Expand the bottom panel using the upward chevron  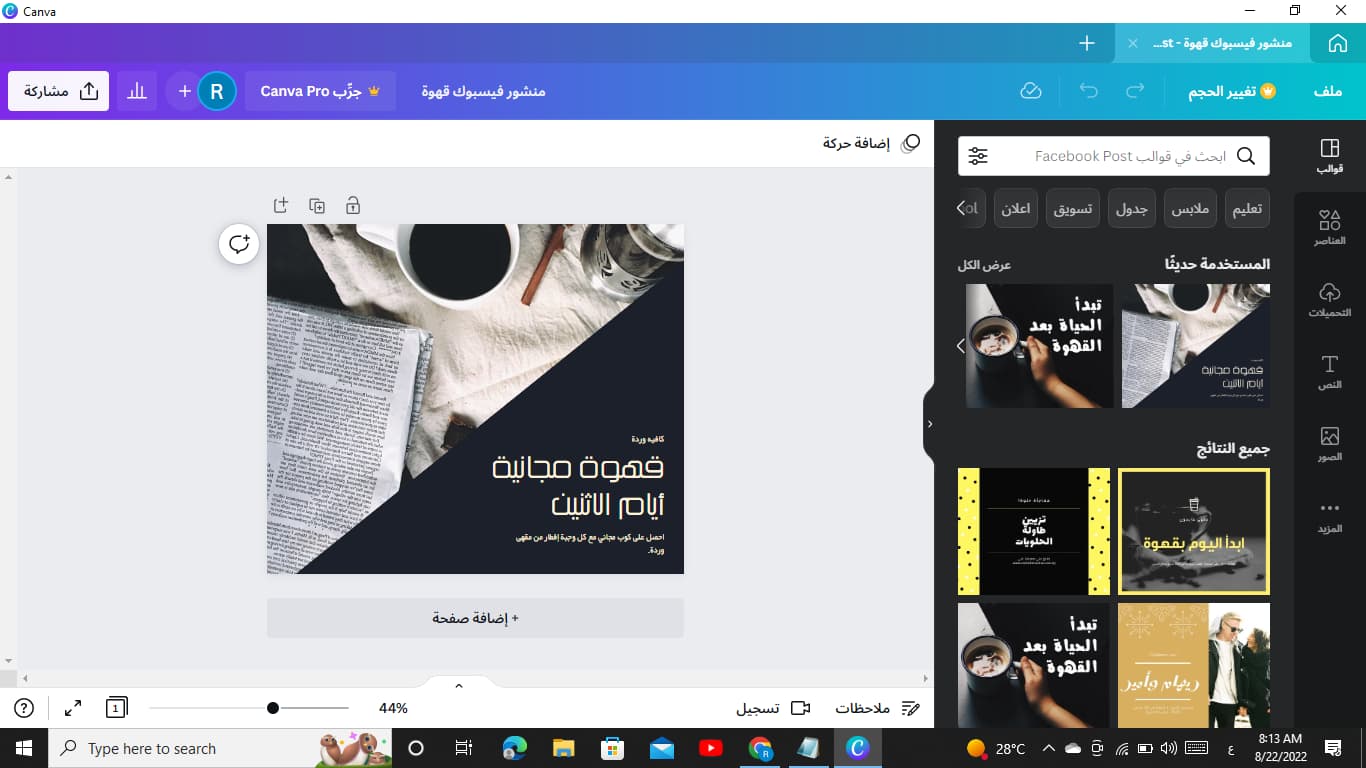pos(458,684)
